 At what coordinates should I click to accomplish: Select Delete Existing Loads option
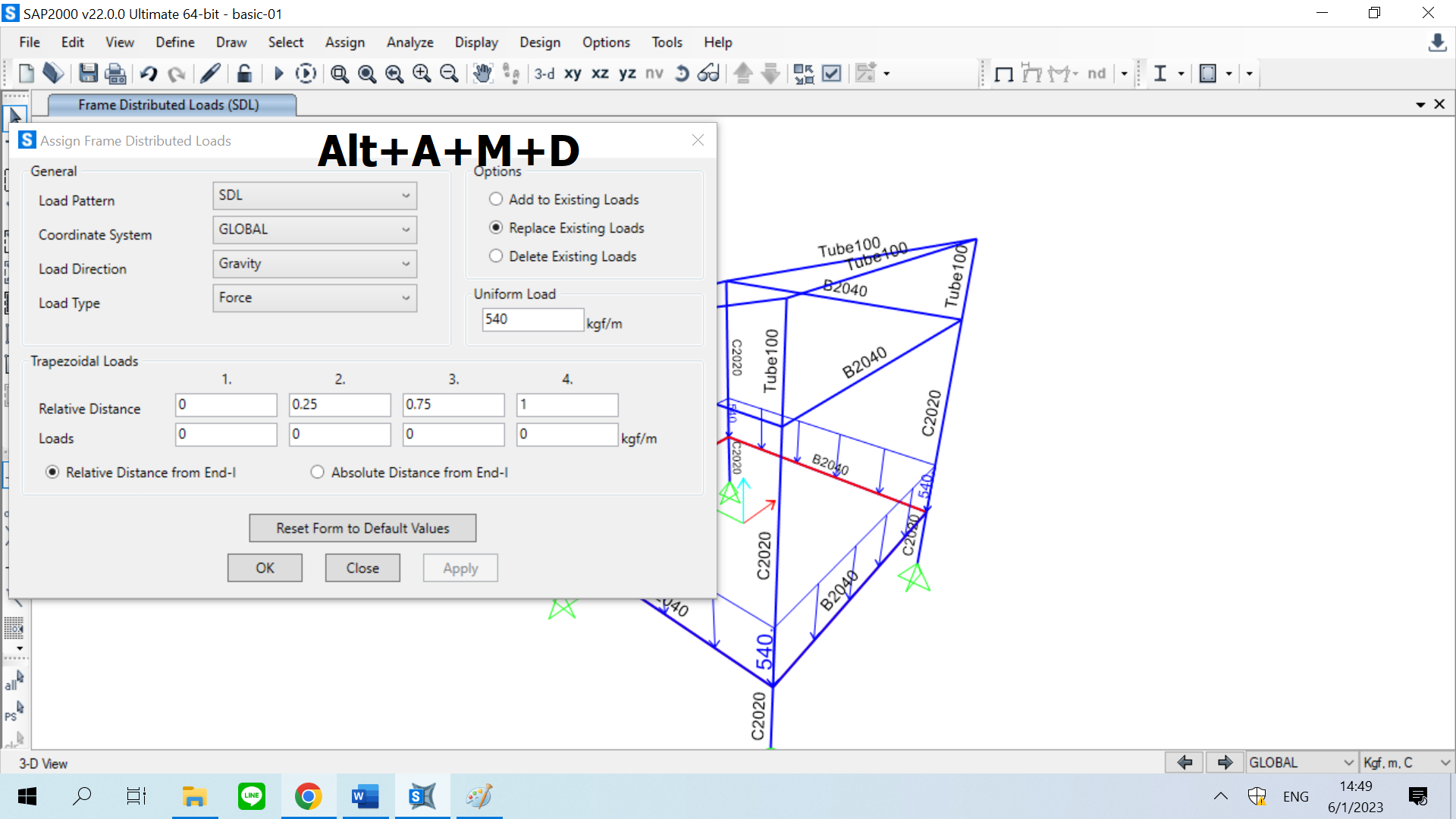[496, 256]
